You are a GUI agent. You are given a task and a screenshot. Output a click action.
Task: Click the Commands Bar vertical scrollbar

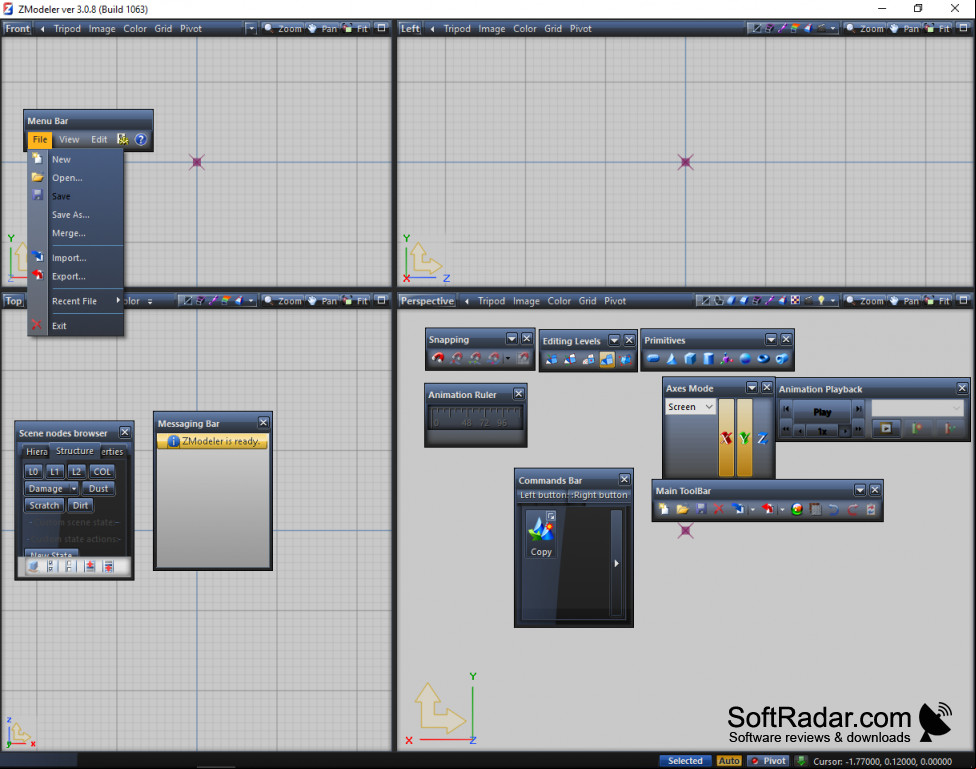(x=616, y=563)
